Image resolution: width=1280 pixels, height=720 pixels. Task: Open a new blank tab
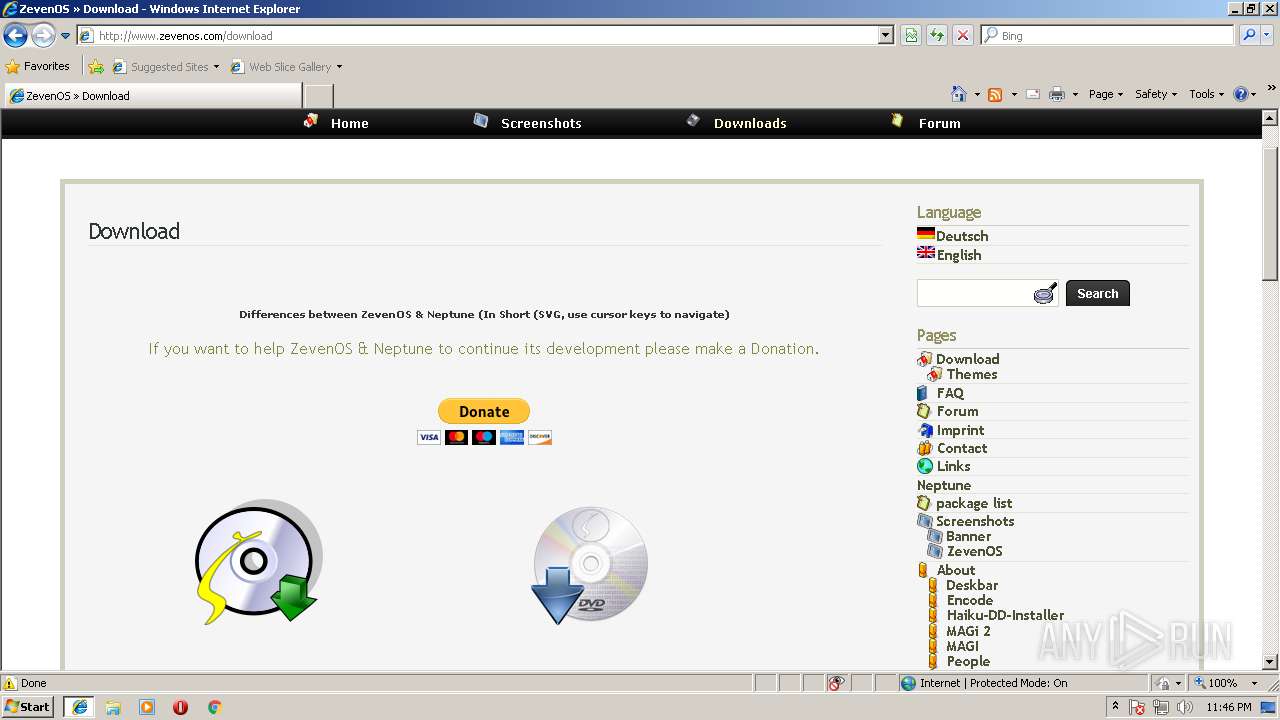click(318, 96)
